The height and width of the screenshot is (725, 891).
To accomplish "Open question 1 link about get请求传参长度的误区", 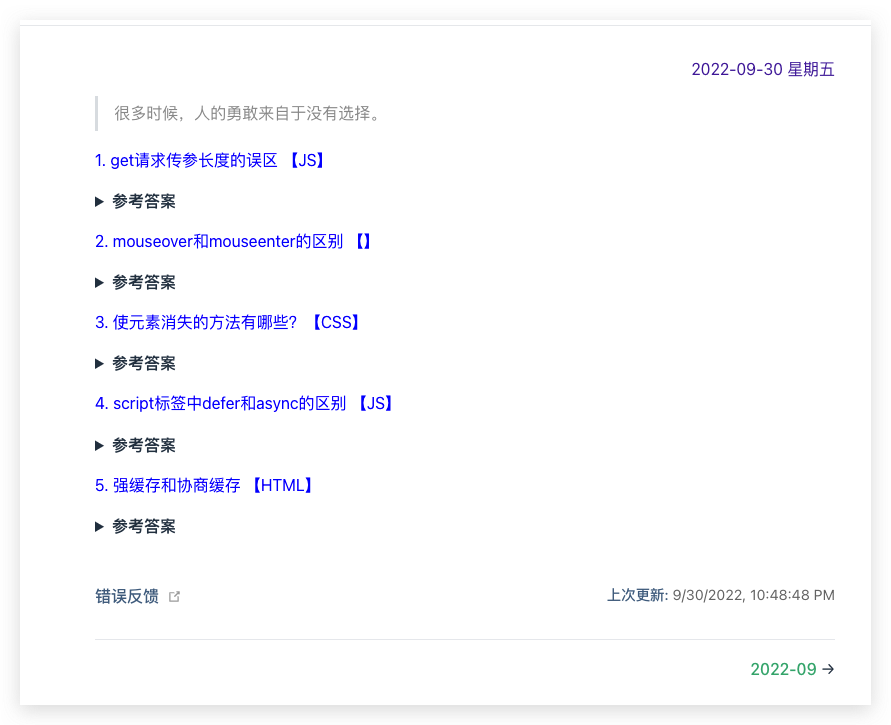I will tap(186, 160).
